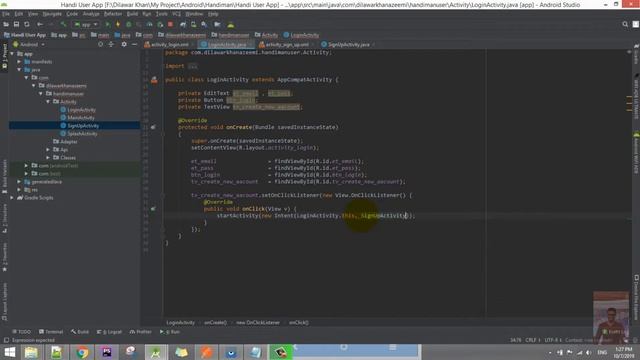Click the volume icon in system tray
This screenshot has width=640, height=360.
click(x=589, y=353)
